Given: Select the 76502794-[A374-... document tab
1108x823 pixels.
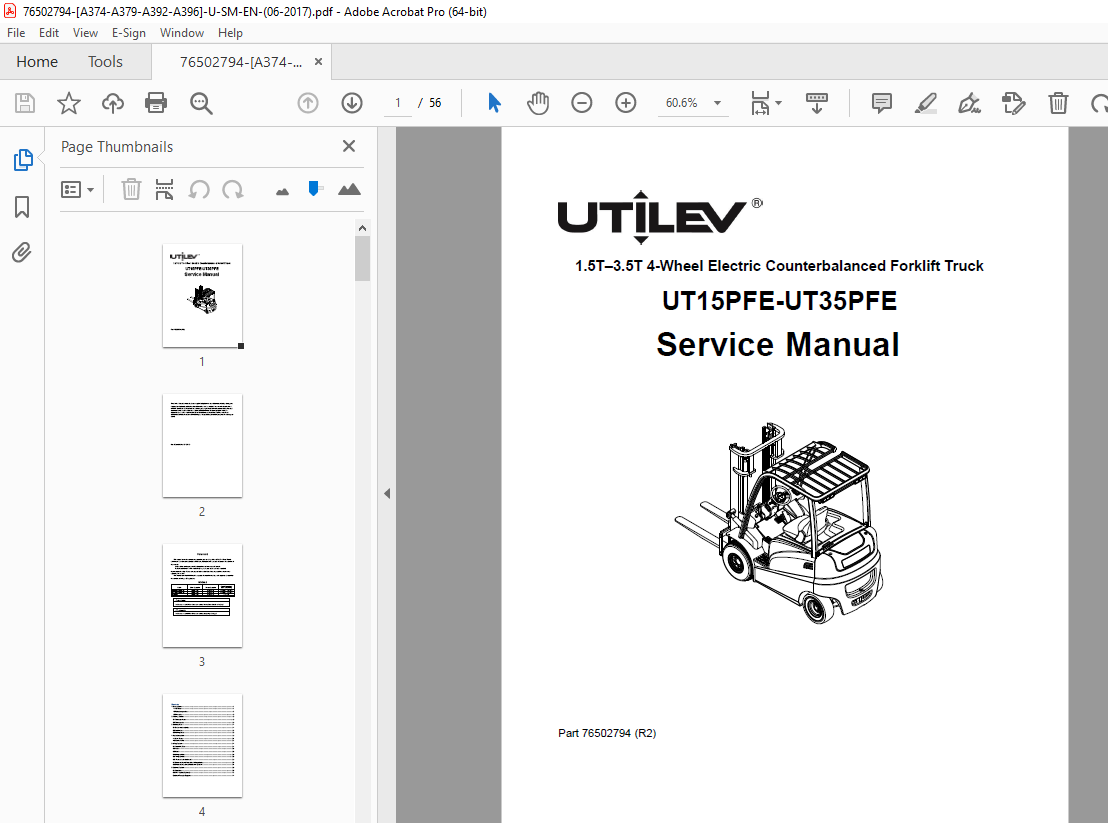Looking at the screenshot, I should pos(240,62).
